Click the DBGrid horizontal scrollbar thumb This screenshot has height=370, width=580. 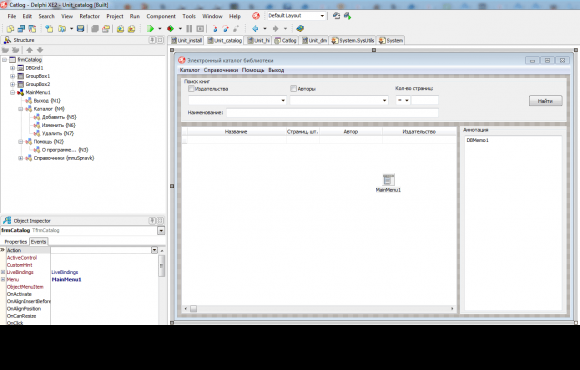coord(193,309)
